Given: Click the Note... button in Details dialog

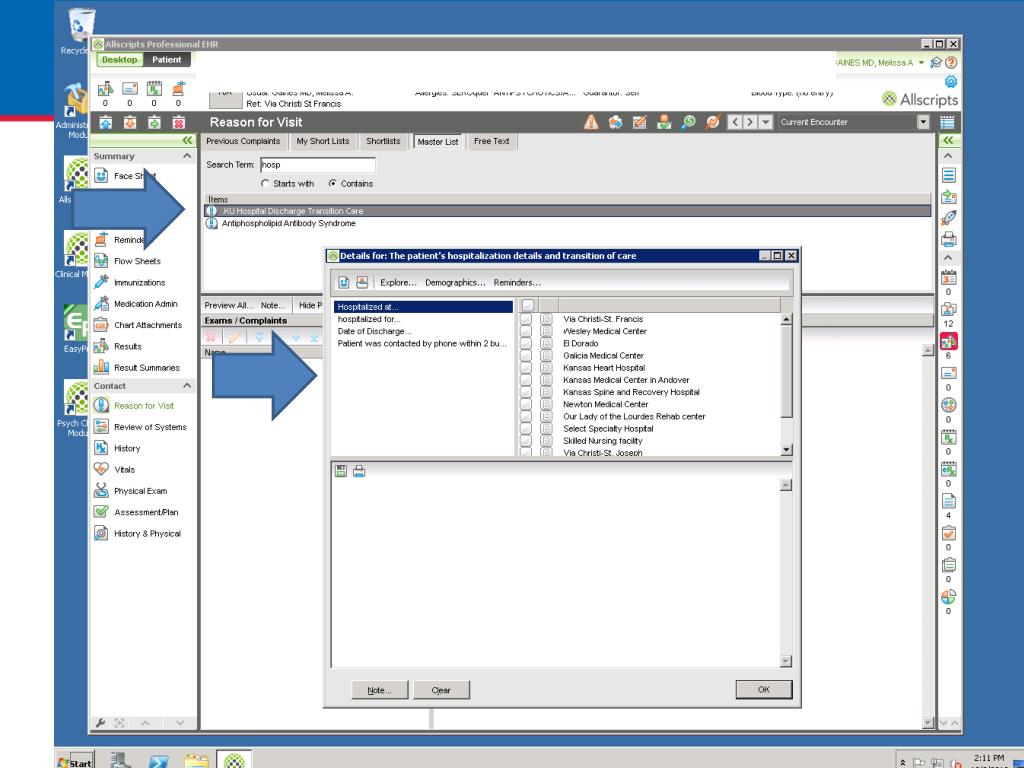Looking at the screenshot, I should (379, 690).
